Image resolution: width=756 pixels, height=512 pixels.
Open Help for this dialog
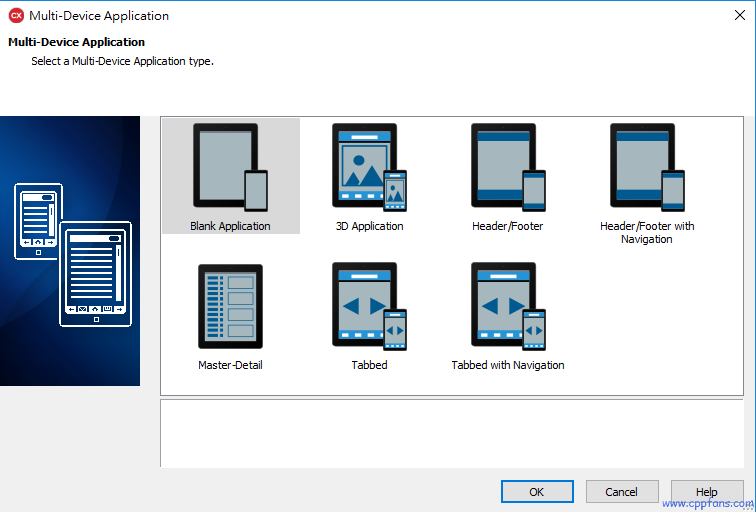707,492
